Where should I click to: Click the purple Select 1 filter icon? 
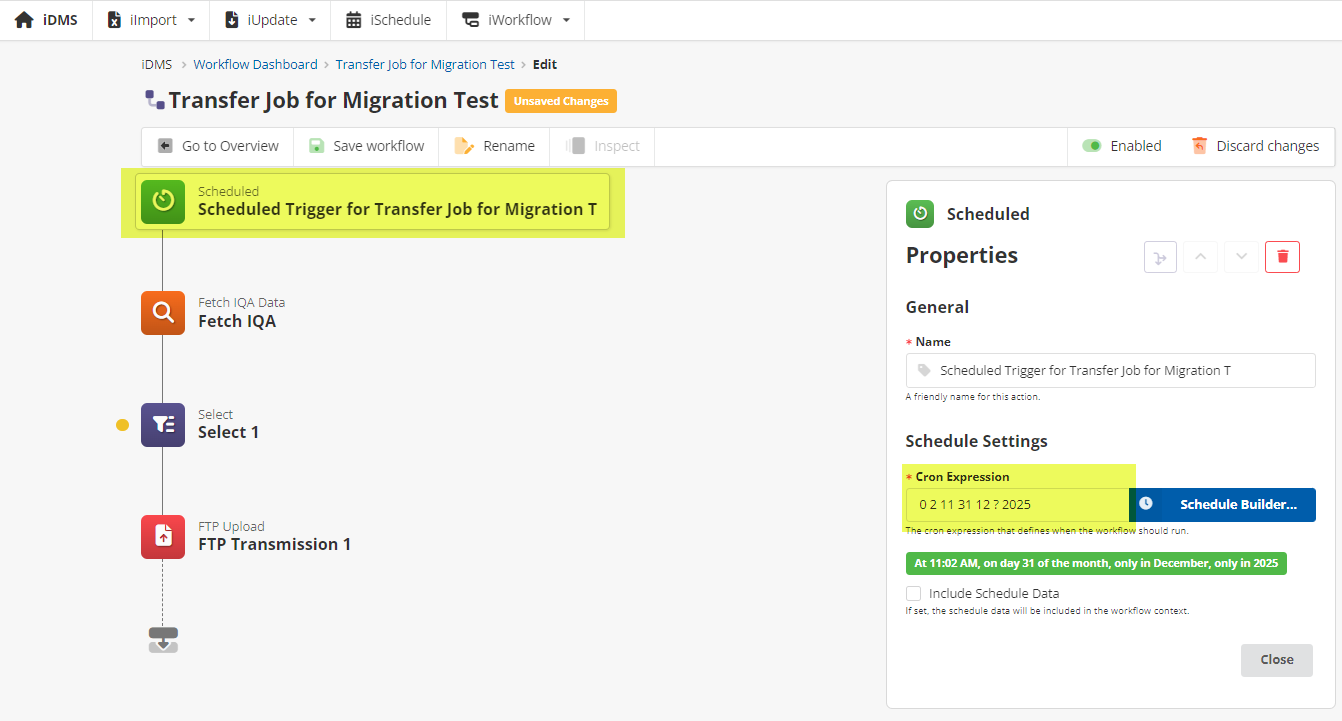pyautogui.click(x=163, y=425)
